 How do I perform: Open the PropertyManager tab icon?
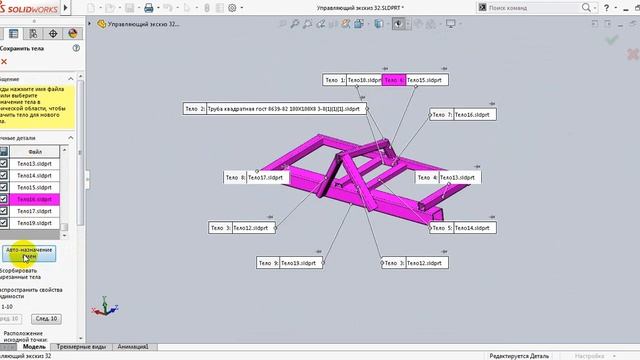tap(13, 33)
